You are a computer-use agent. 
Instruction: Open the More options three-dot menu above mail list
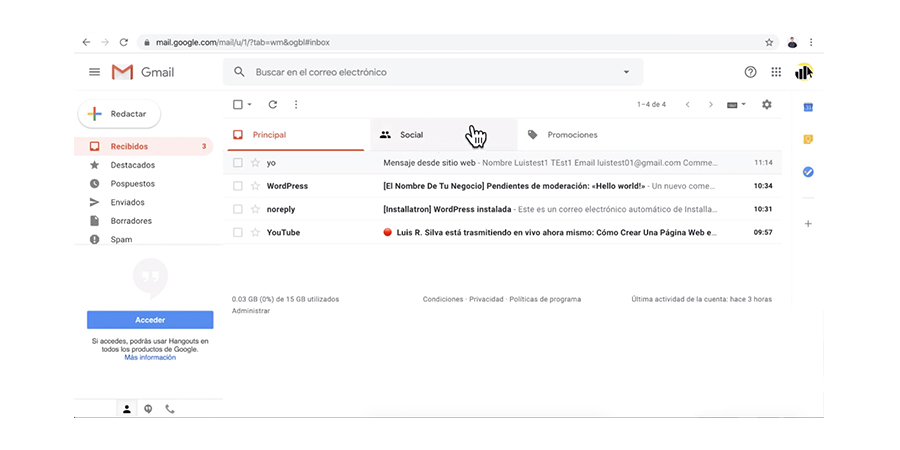click(296, 104)
